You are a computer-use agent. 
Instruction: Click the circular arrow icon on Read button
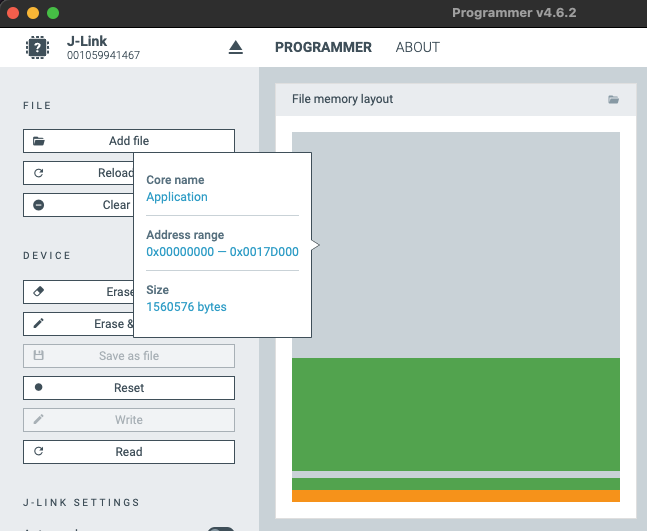coord(39,452)
